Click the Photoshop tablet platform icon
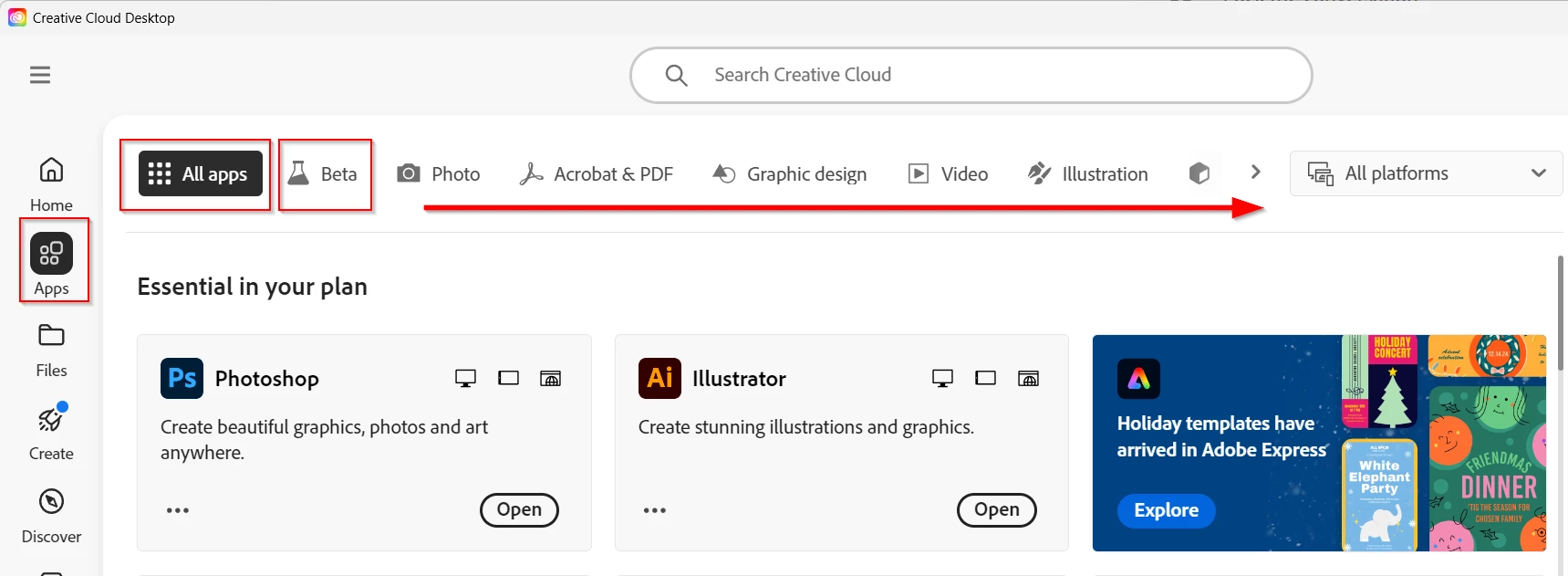The width and height of the screenshot is (1568, 576). [x=508, y=378]
